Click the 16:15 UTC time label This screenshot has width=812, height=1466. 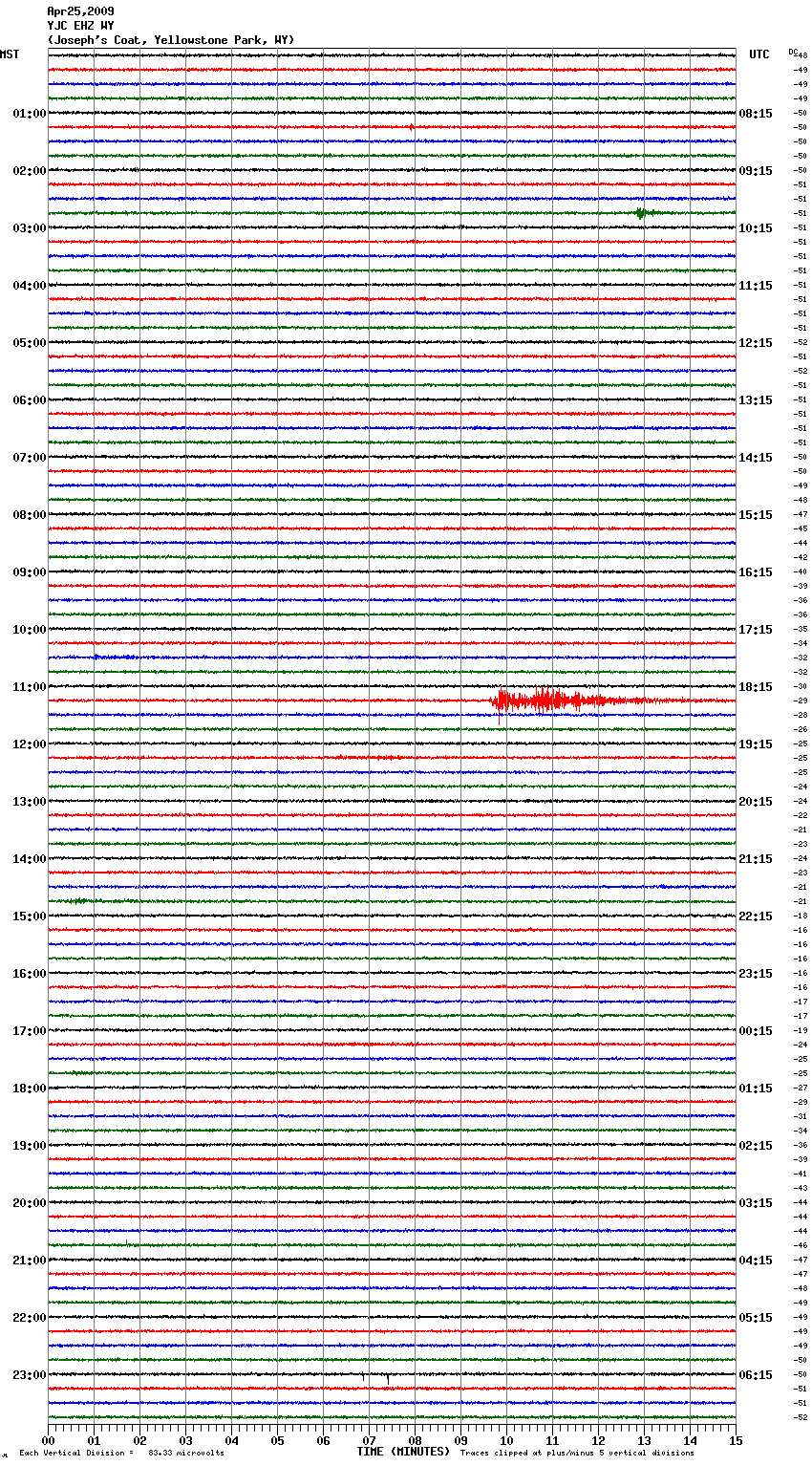[x=756, y=572]
